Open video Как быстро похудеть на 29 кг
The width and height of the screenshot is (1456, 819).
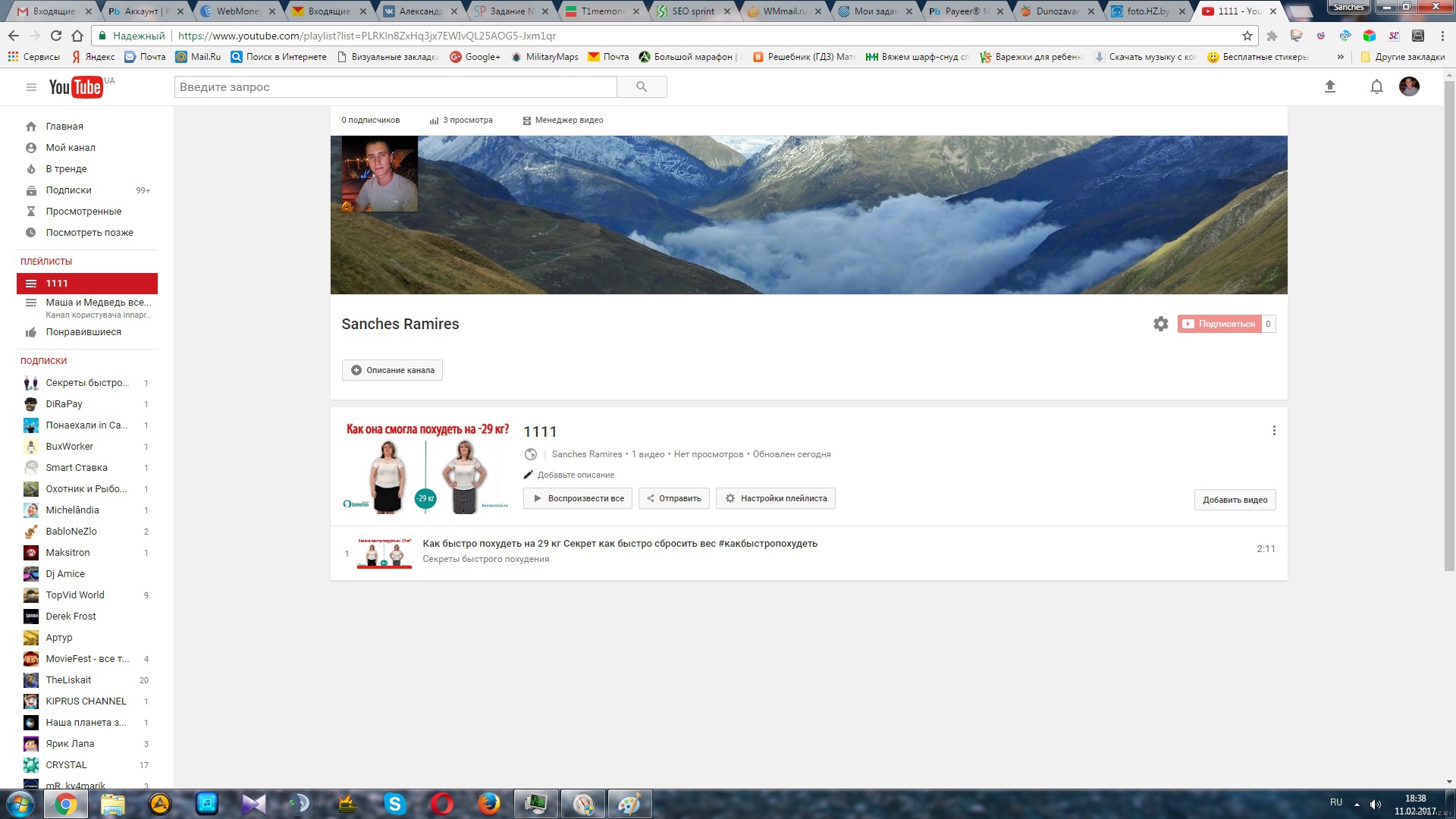pyautogui.click(x=620, y=544)
